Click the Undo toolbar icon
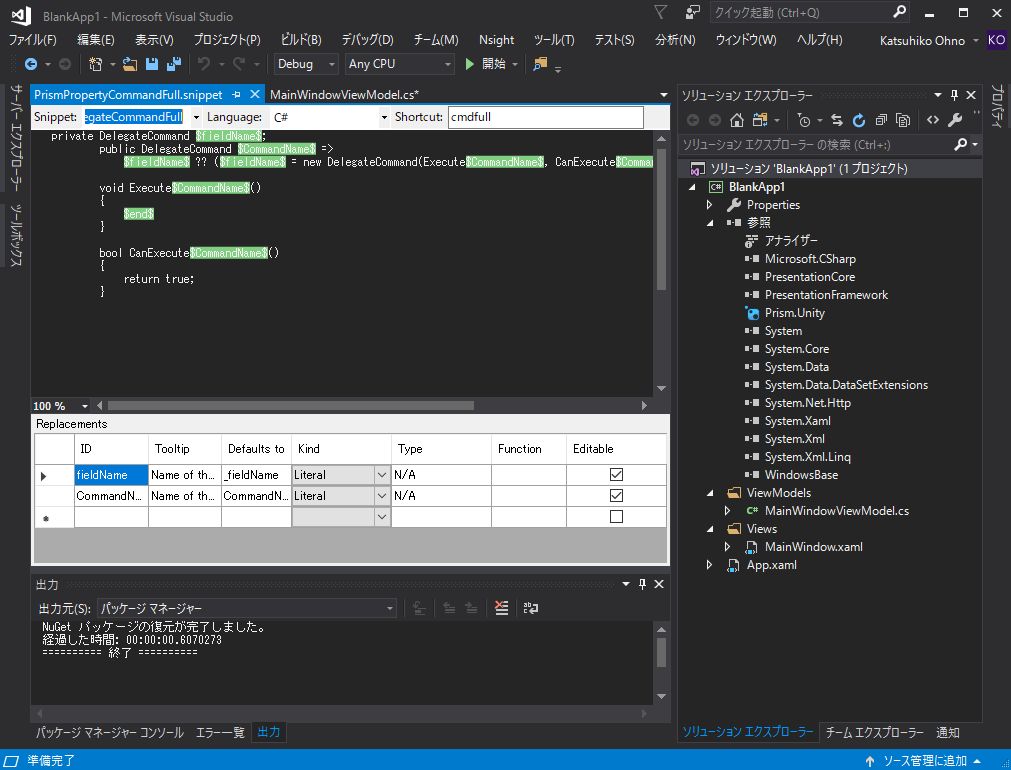This screenshot has height=770, width=1011. click(x=204, y=64)
